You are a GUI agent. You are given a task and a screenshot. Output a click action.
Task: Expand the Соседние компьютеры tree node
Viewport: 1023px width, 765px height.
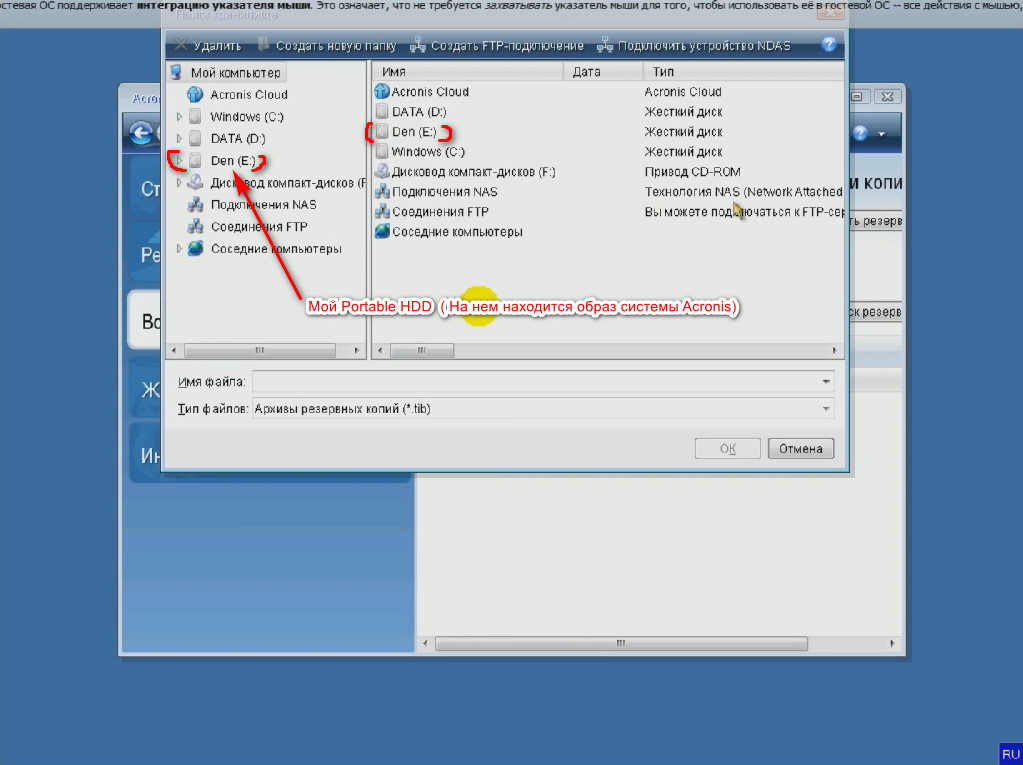180,249
